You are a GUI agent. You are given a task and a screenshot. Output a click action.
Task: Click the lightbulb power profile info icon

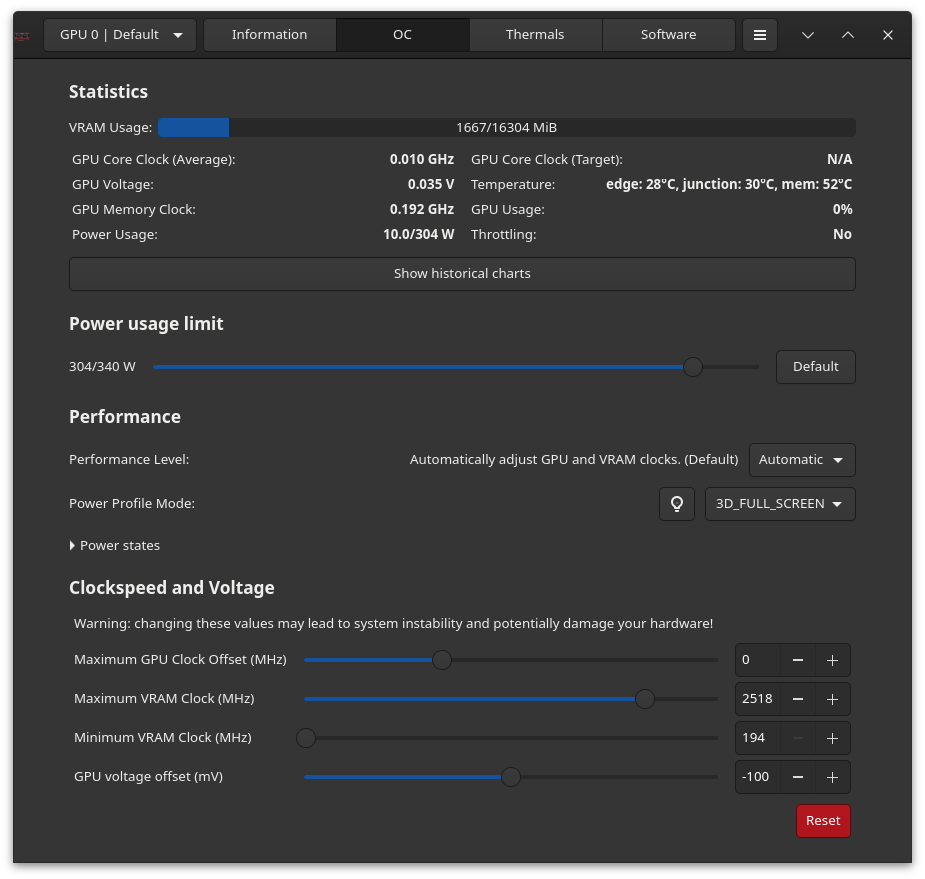coord(677,504)
